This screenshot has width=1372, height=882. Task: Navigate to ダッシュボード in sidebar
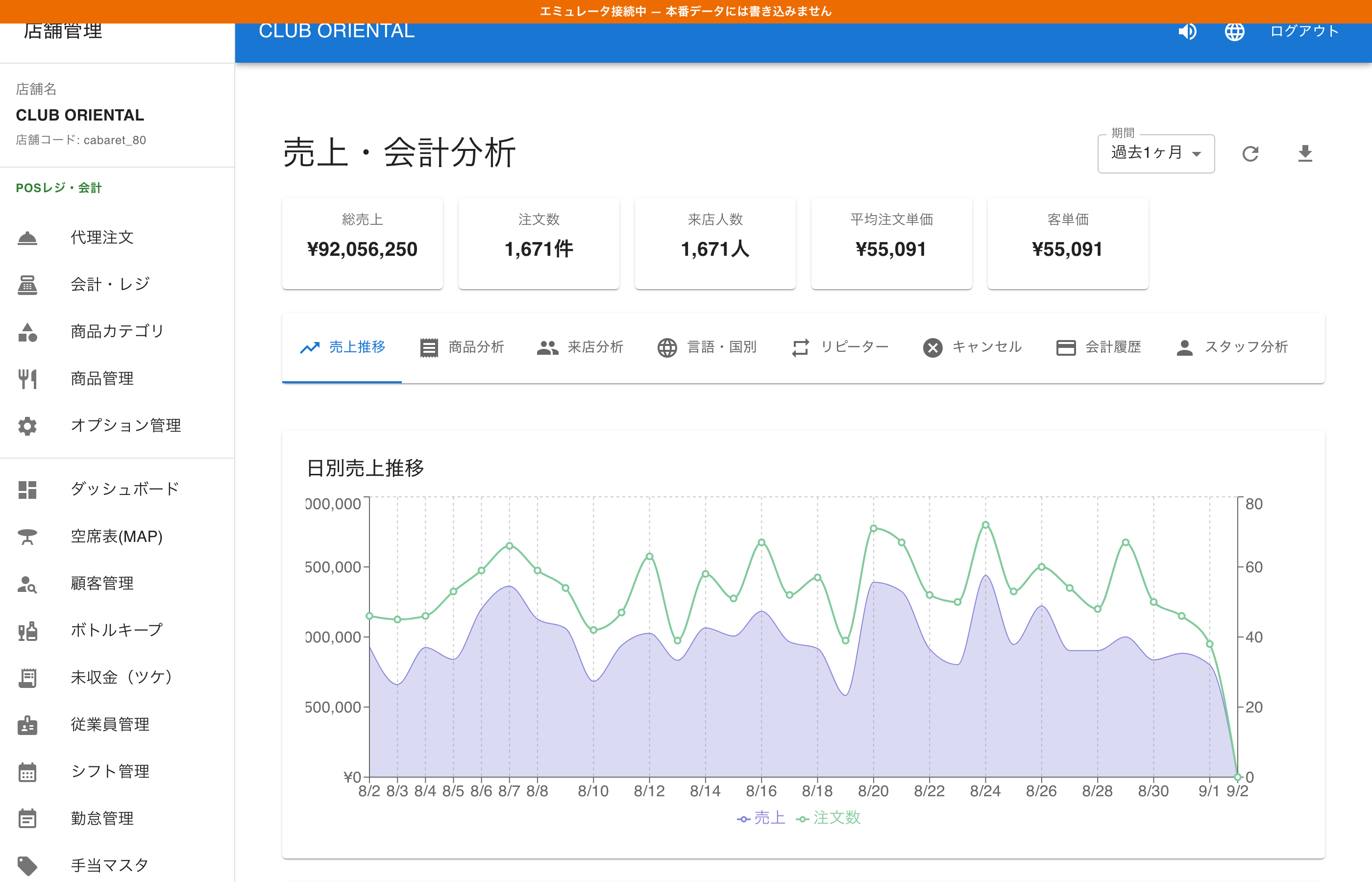117,490
